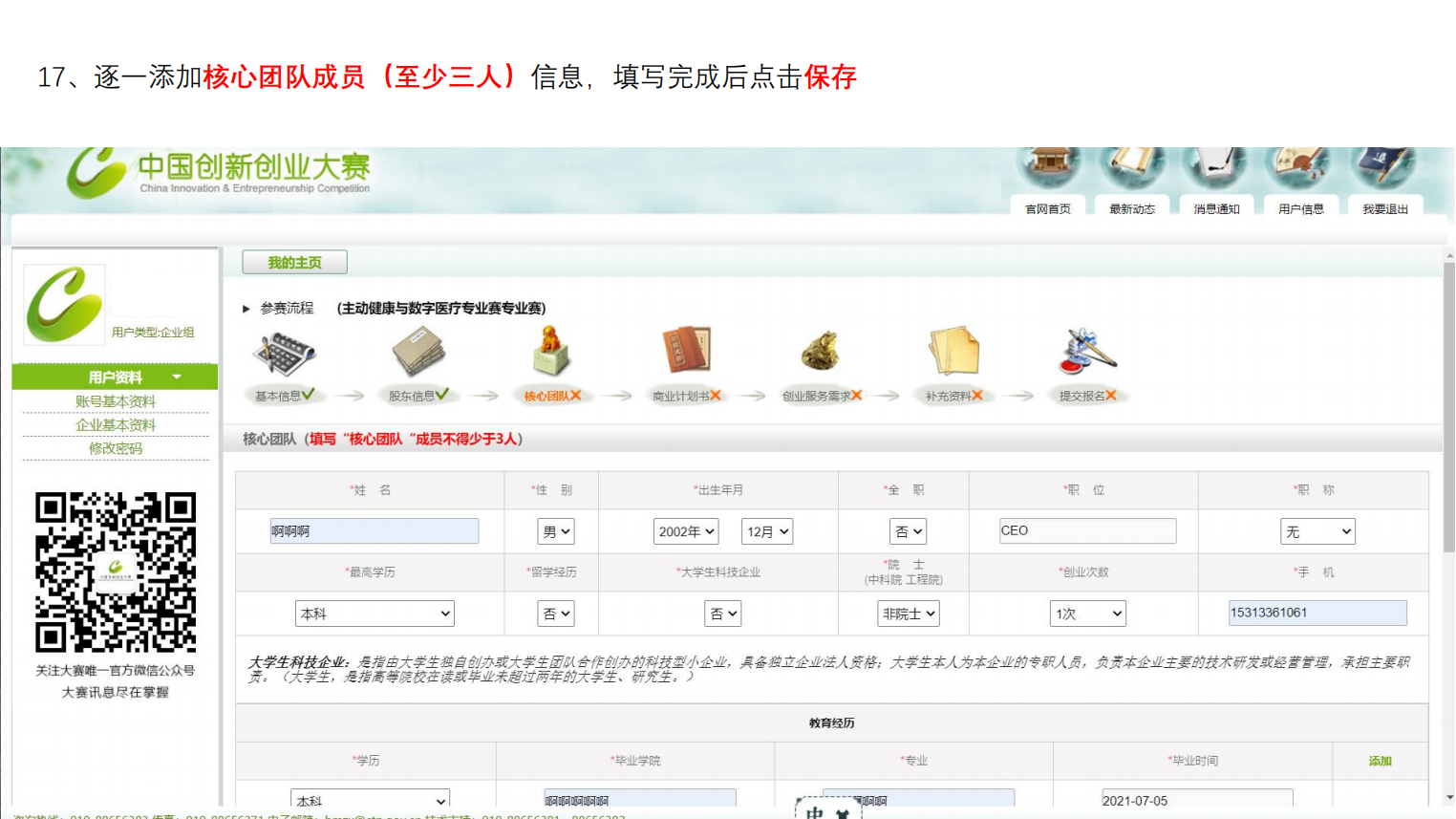Click the 姓名 input field
Viewport: 1456px width, 819px height.
tap(375, 531)
